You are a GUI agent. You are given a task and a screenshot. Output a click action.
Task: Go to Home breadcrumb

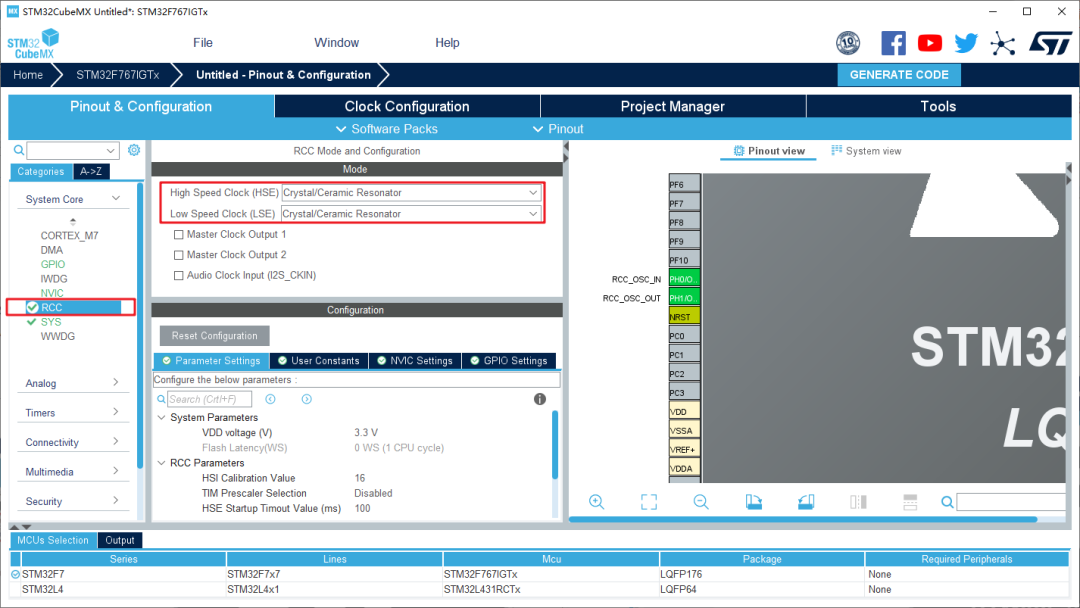pyautogui.click(x=28, y=74)
